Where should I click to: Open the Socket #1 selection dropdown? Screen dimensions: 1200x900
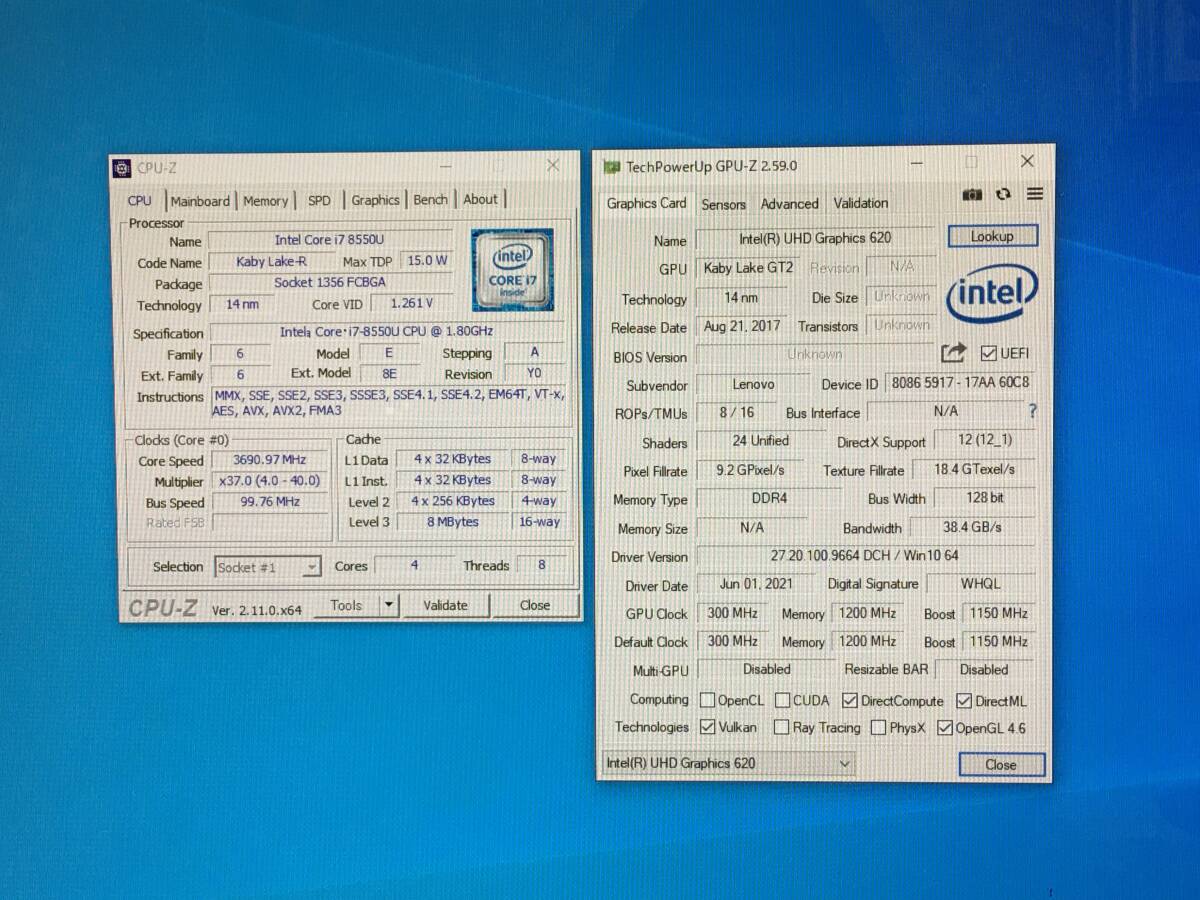pos(268,567)
